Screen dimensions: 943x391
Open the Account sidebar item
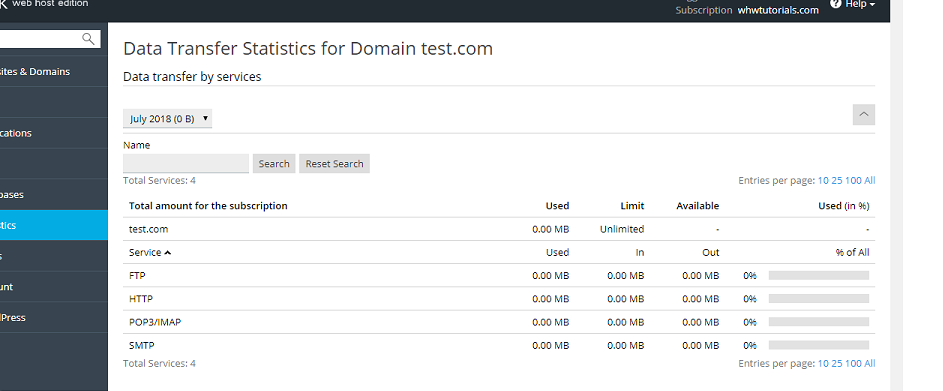(54, 287)
